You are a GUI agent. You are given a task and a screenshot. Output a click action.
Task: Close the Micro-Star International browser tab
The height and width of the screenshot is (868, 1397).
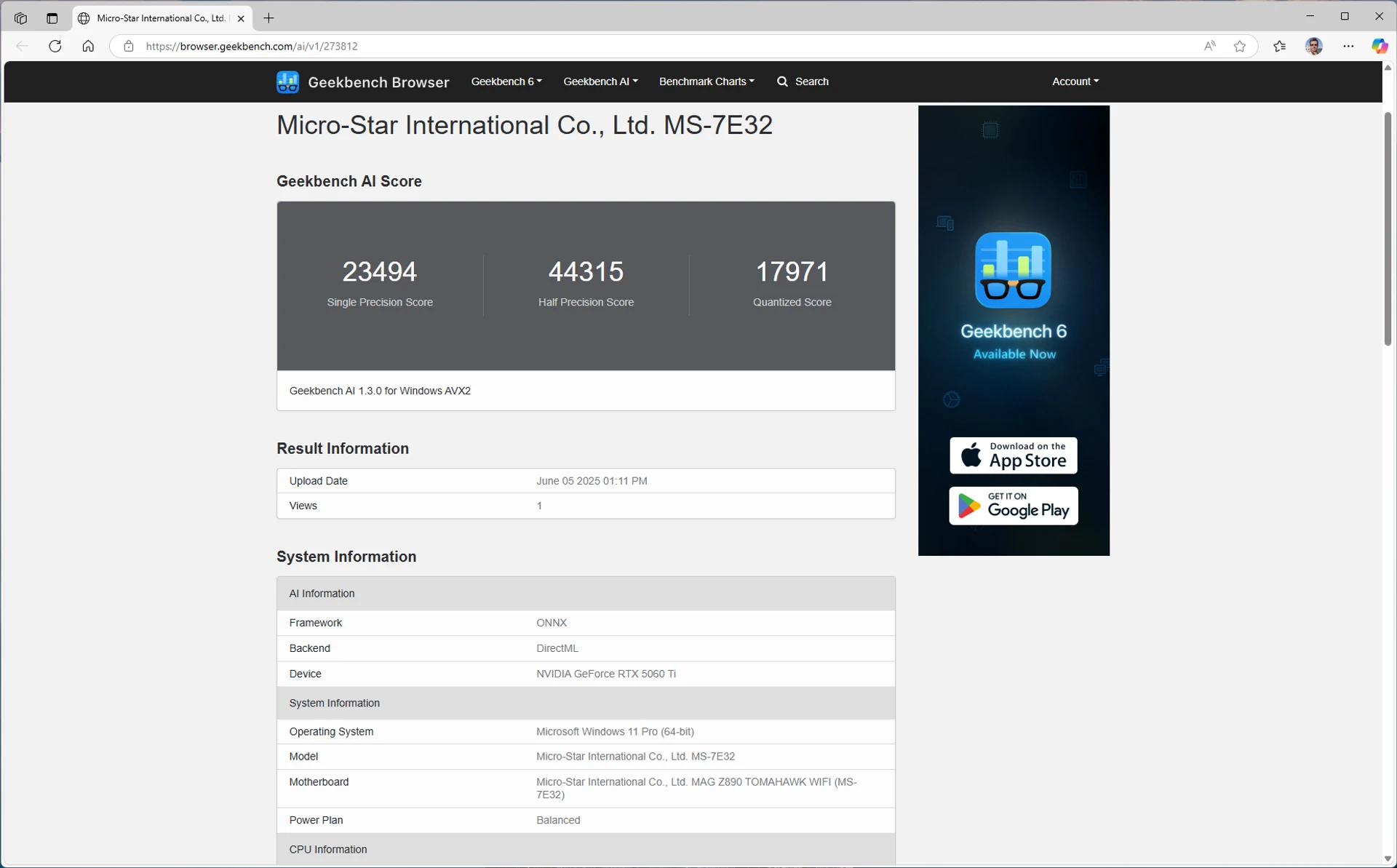[241, 18]
